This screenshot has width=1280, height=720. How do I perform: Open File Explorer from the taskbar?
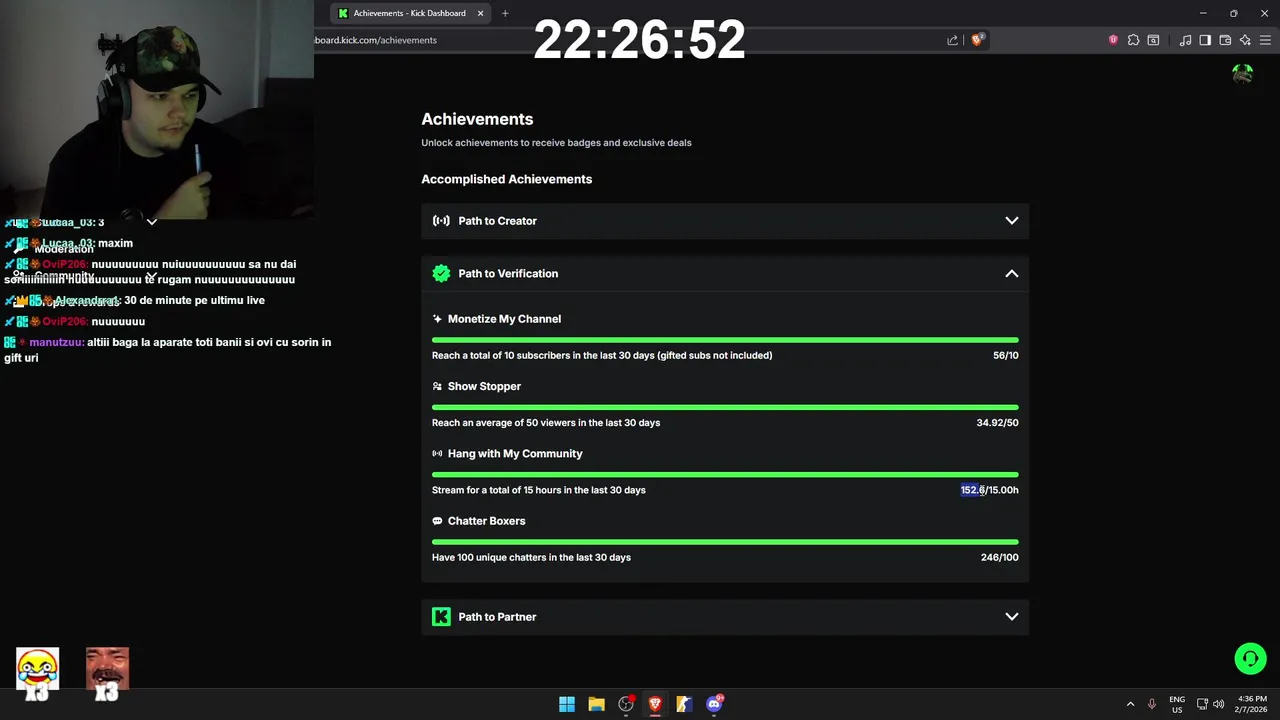[596, 704]
